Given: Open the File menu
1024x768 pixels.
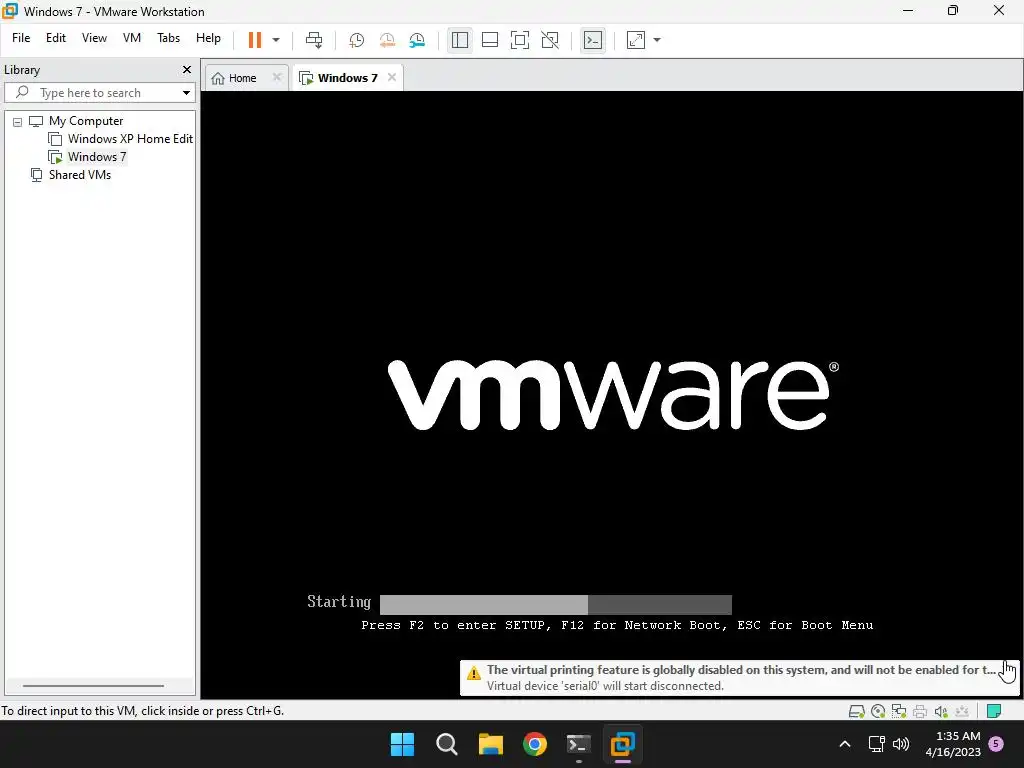Looking at the screenshot, I should pos(21,38).
